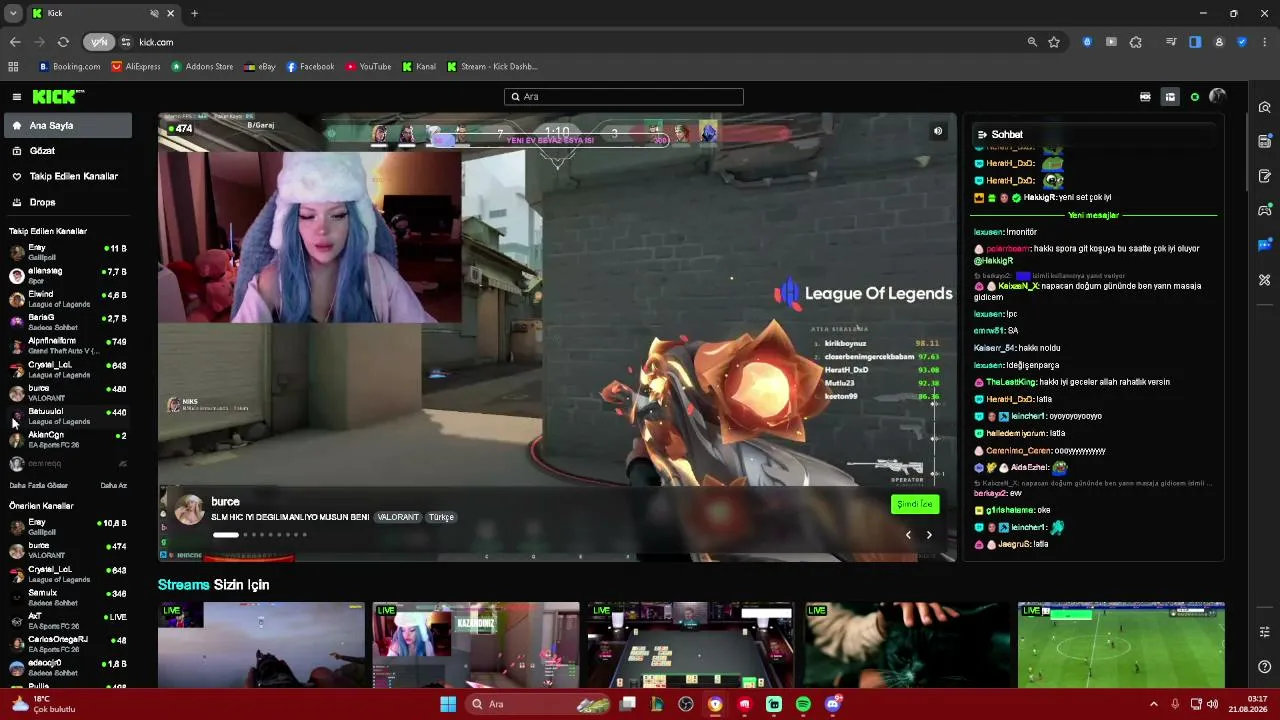
Task: Click the Türkçe language tag
Action: point(441,517)
